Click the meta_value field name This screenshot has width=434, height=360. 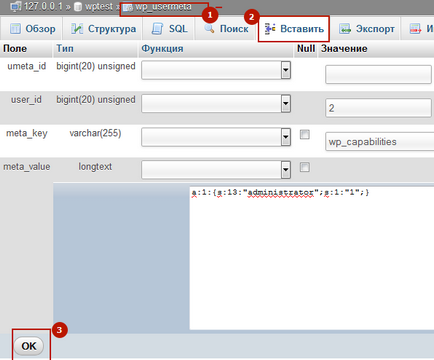point(27,166)
